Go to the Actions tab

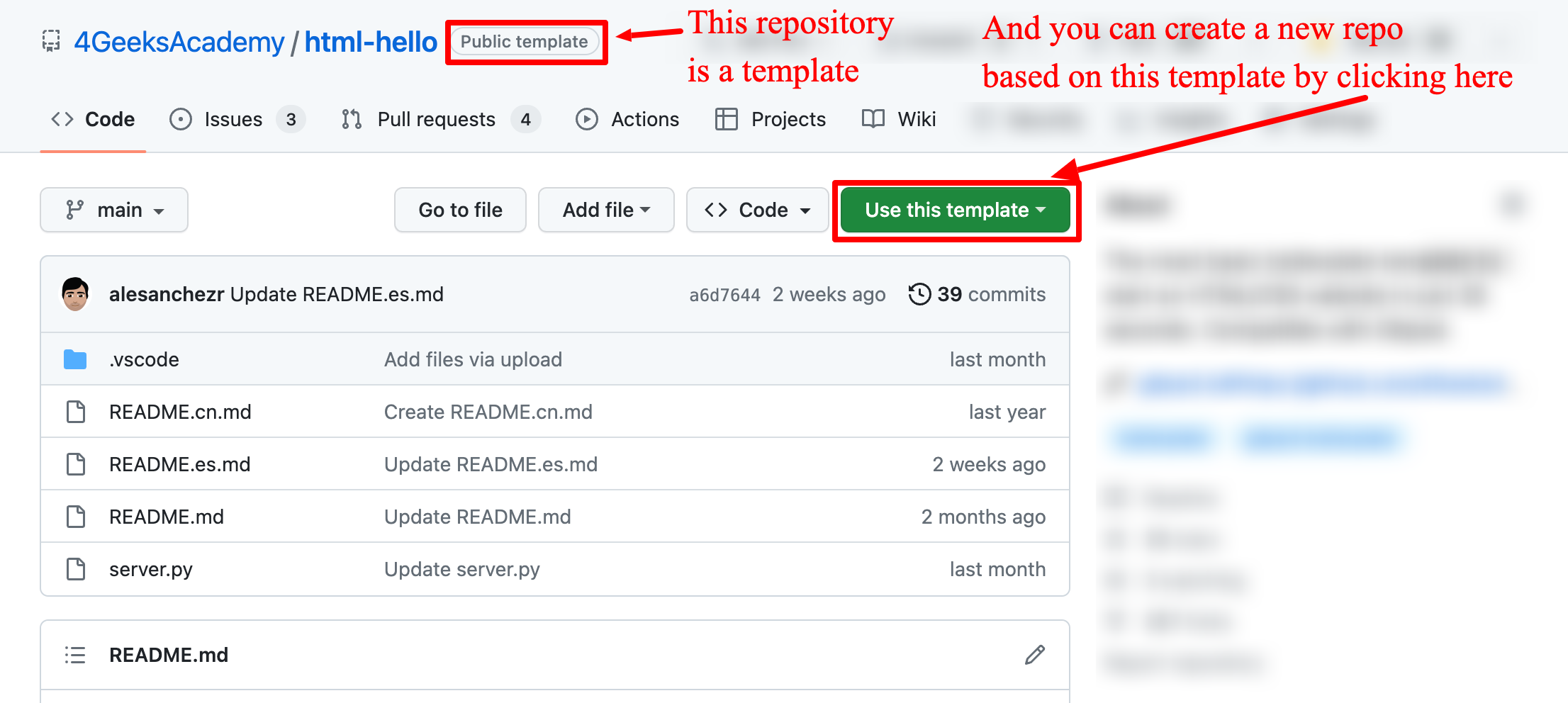click(x=627, y=119)
